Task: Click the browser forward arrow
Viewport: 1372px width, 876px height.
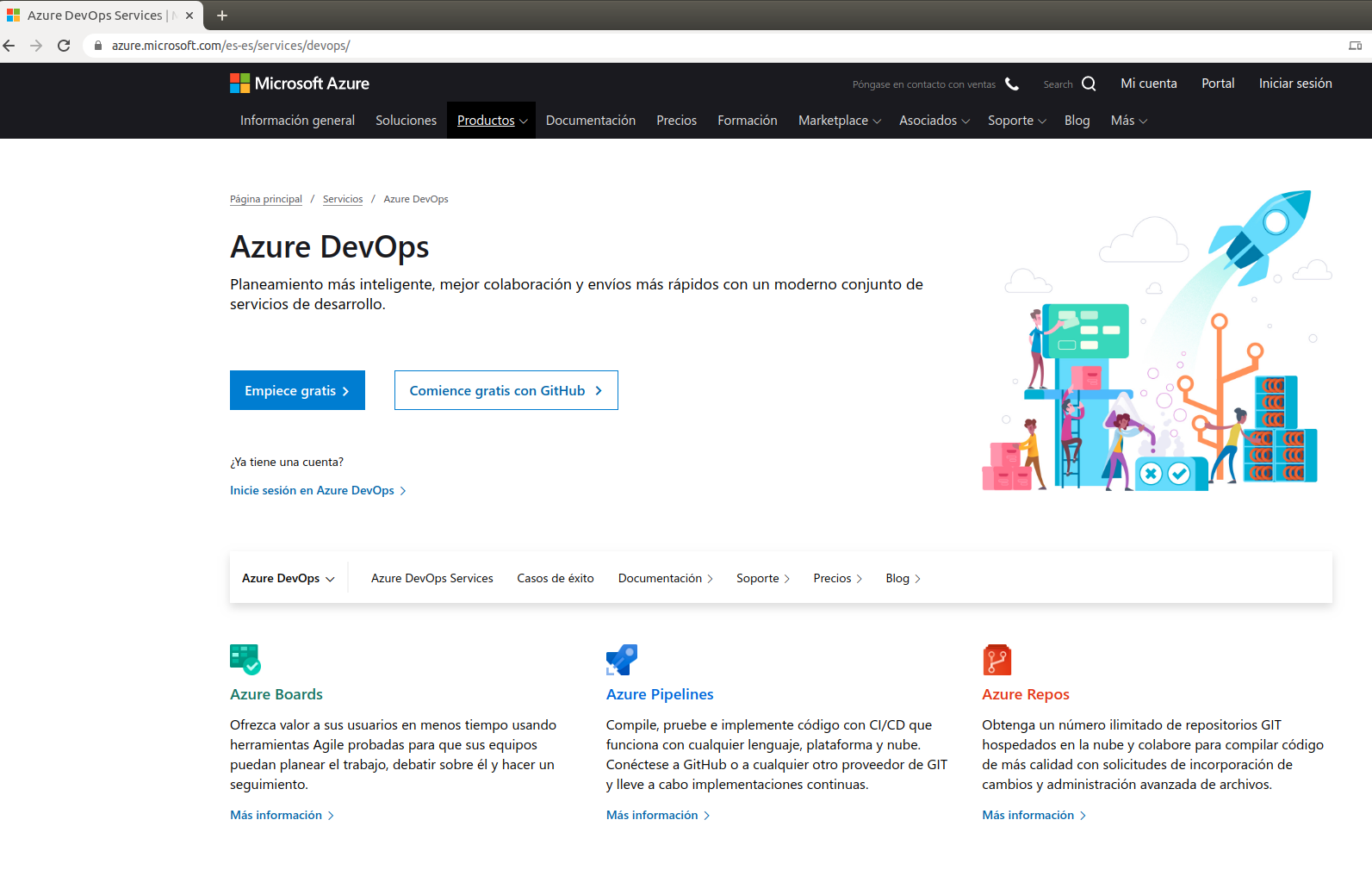Action: tap(36, 46)
